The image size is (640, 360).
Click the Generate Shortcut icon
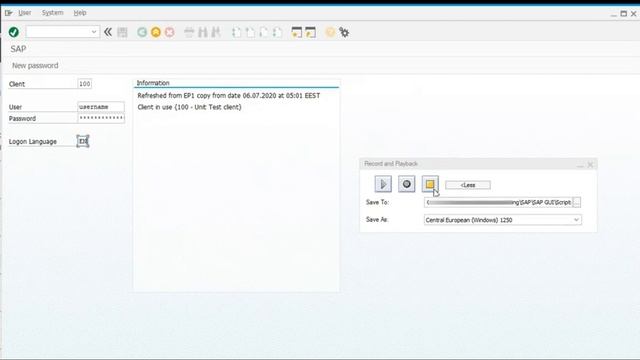[x=311, y=32]
